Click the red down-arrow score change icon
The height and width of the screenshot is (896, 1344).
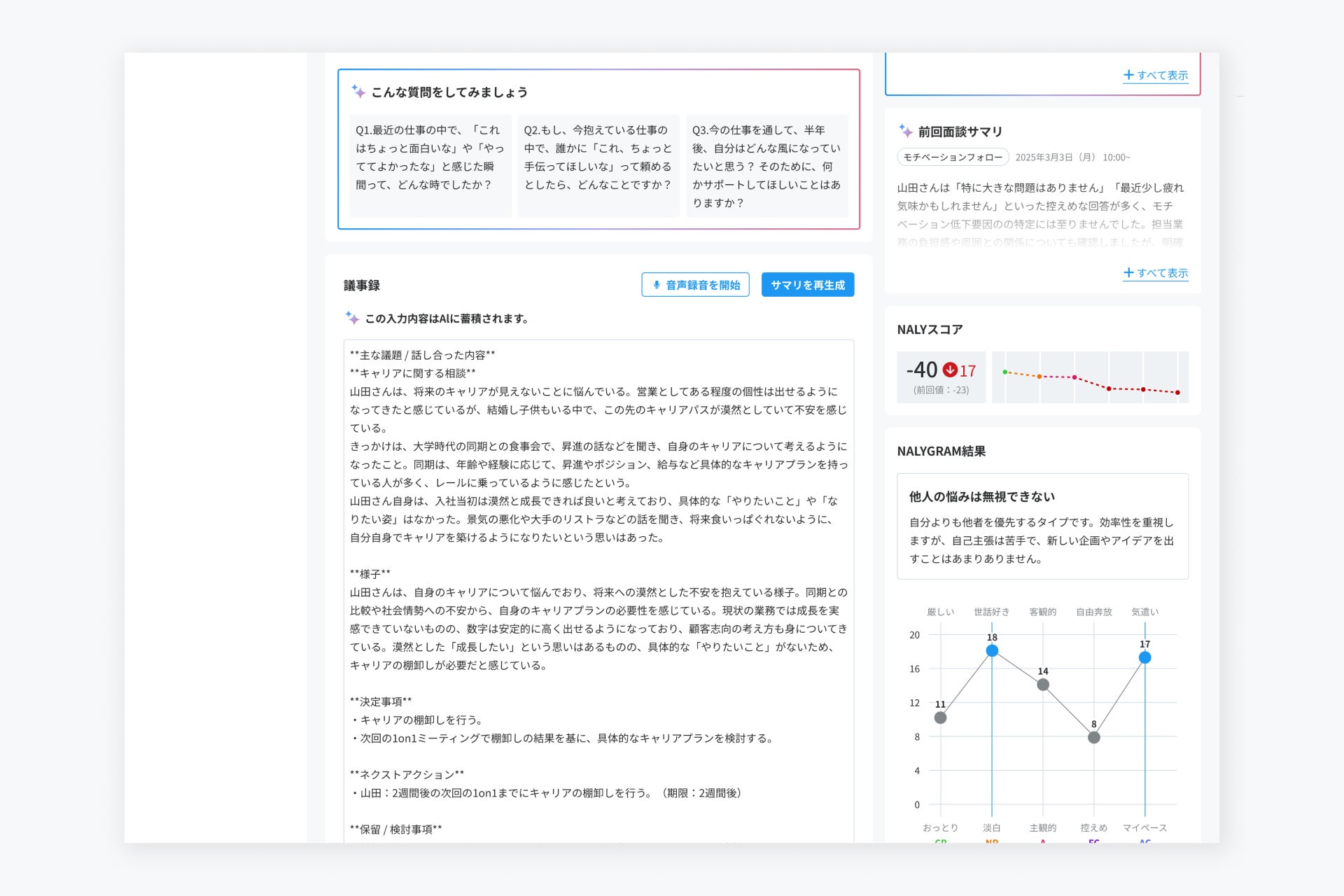point(950,370)
